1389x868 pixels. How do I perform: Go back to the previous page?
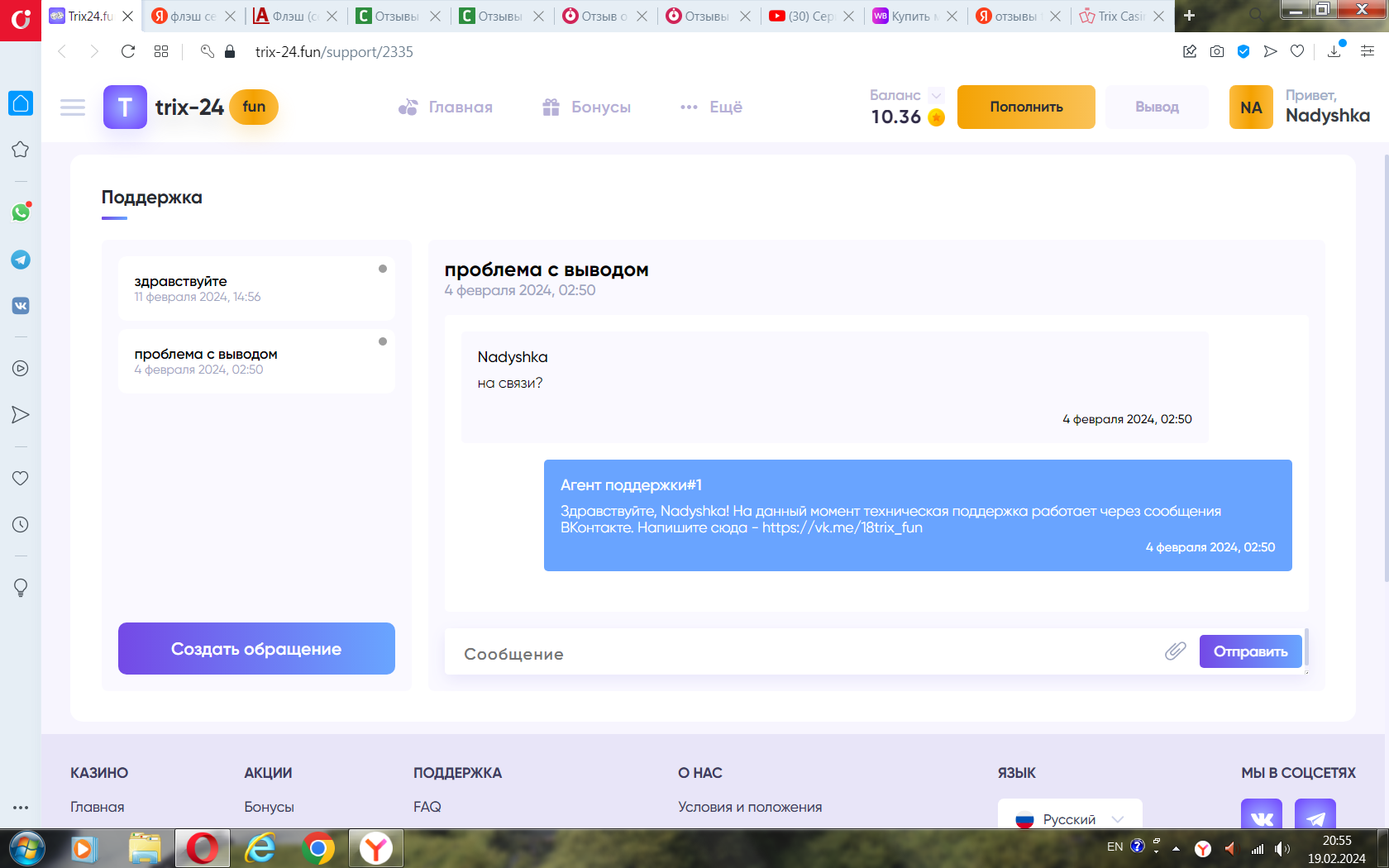(62, 51)
